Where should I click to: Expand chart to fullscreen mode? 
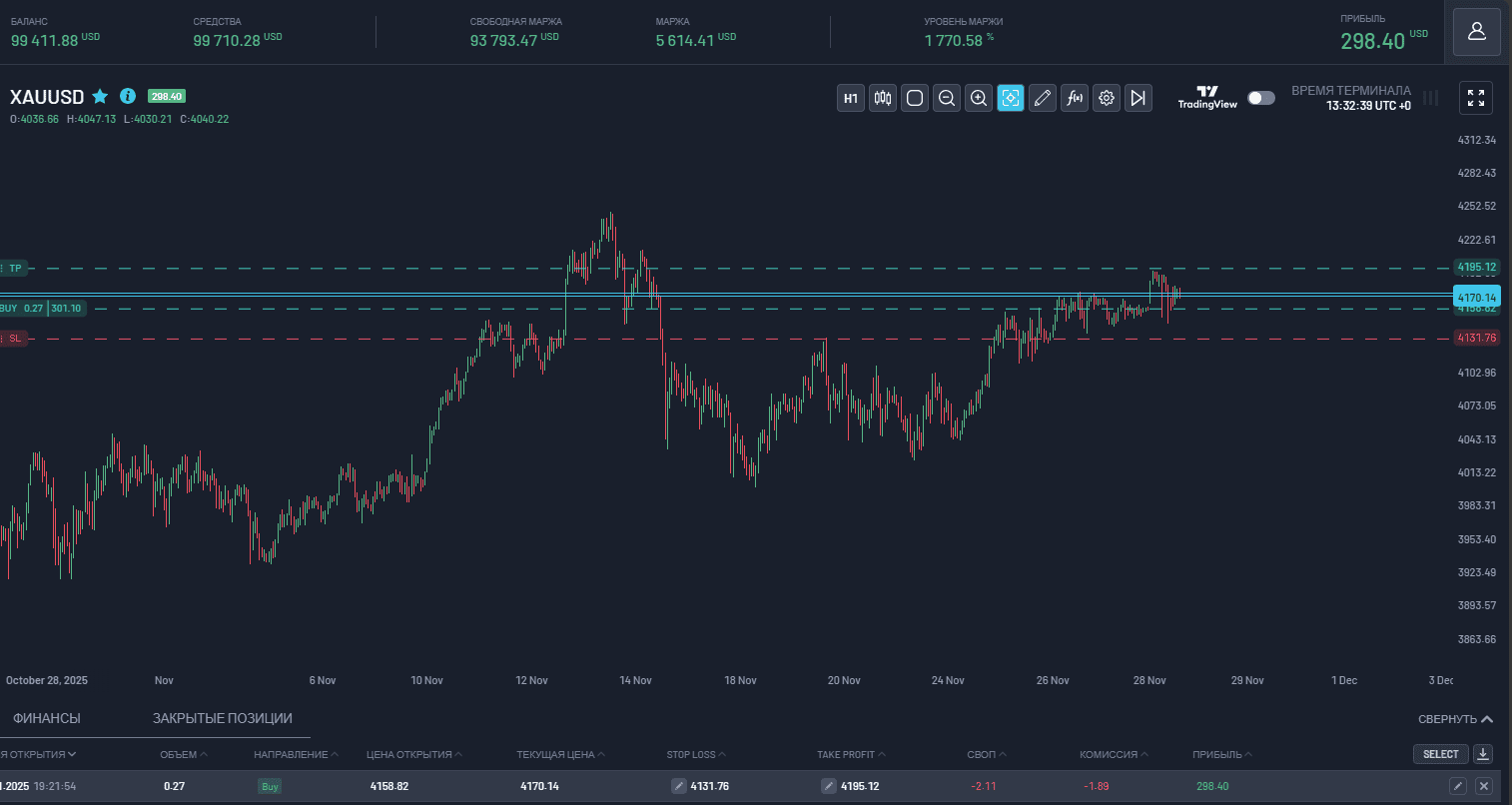click(1476, 98)
